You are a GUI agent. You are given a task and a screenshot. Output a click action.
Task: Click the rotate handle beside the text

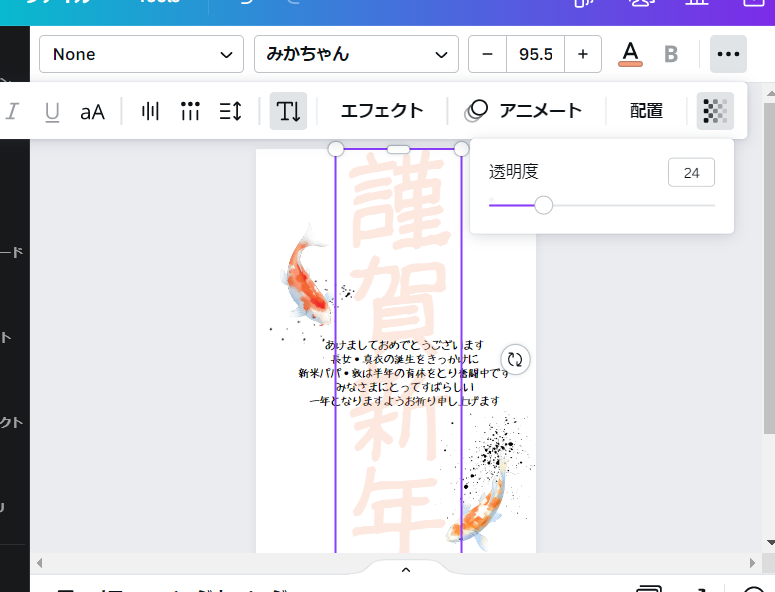pyautogui.click(x=515, y=359)
